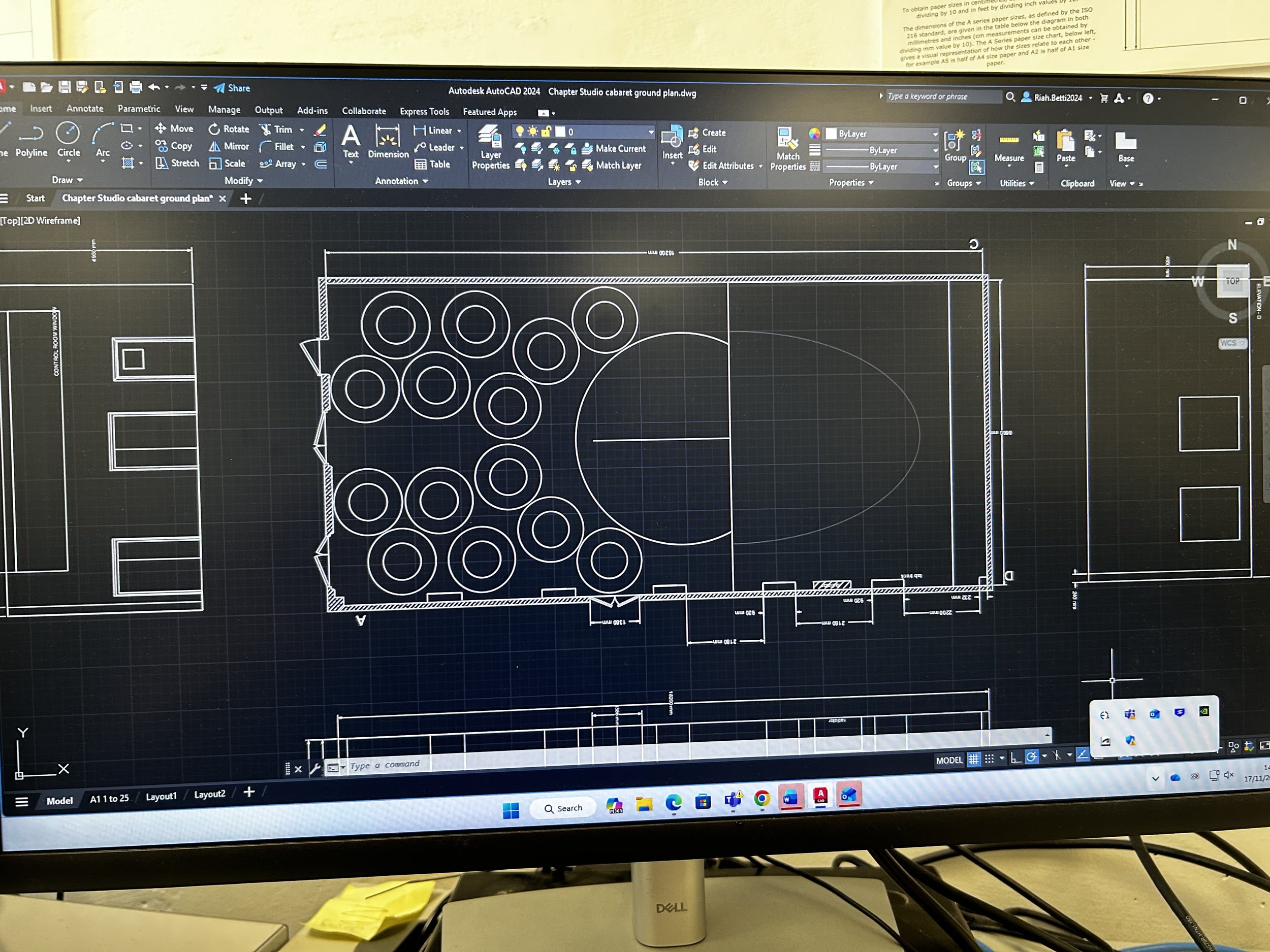Click the Make Current layer button
This screenshot has height=952, width=1270.
click(x=614, y=149)
